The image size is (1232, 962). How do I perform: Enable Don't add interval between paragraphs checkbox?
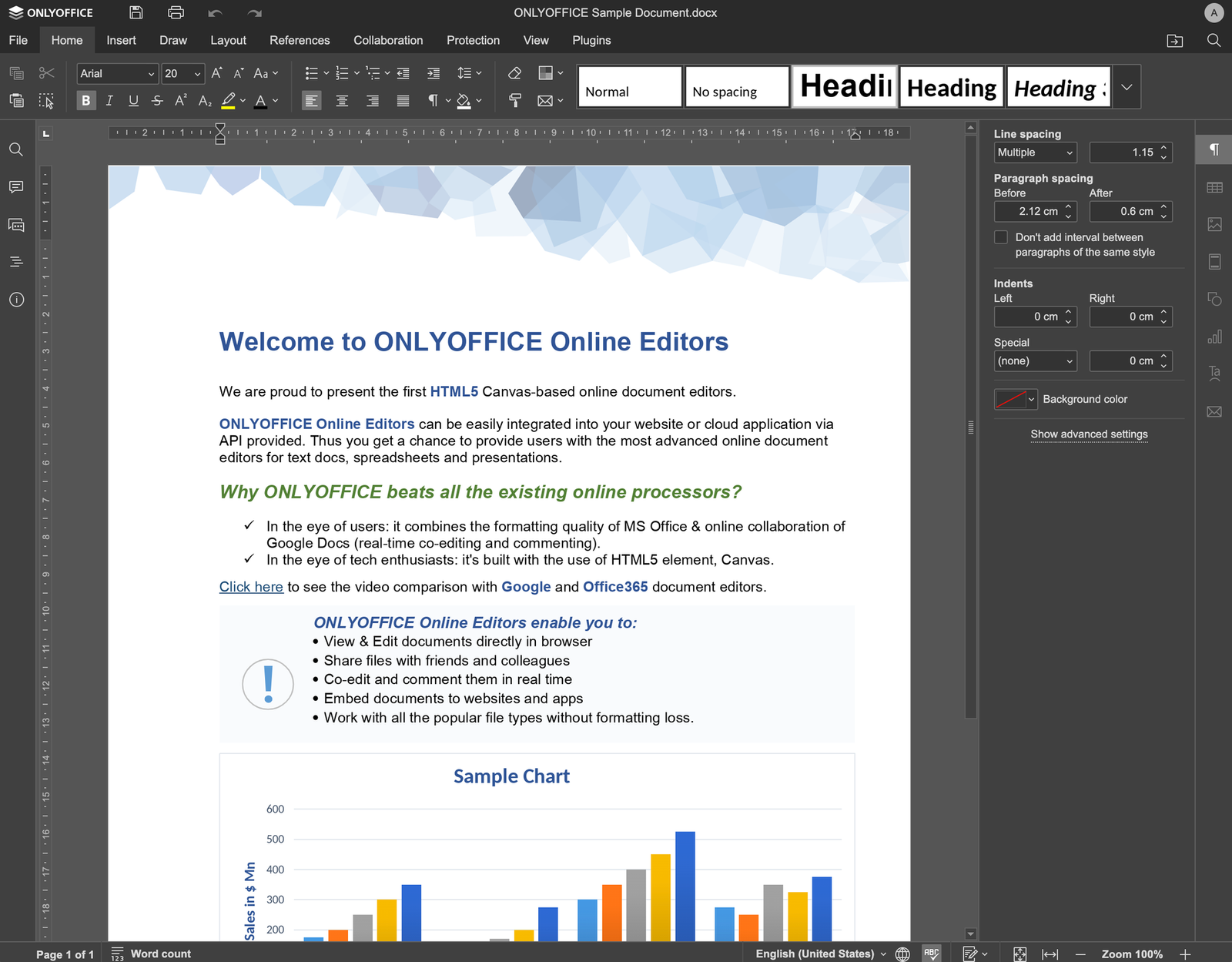[1001, 237]
